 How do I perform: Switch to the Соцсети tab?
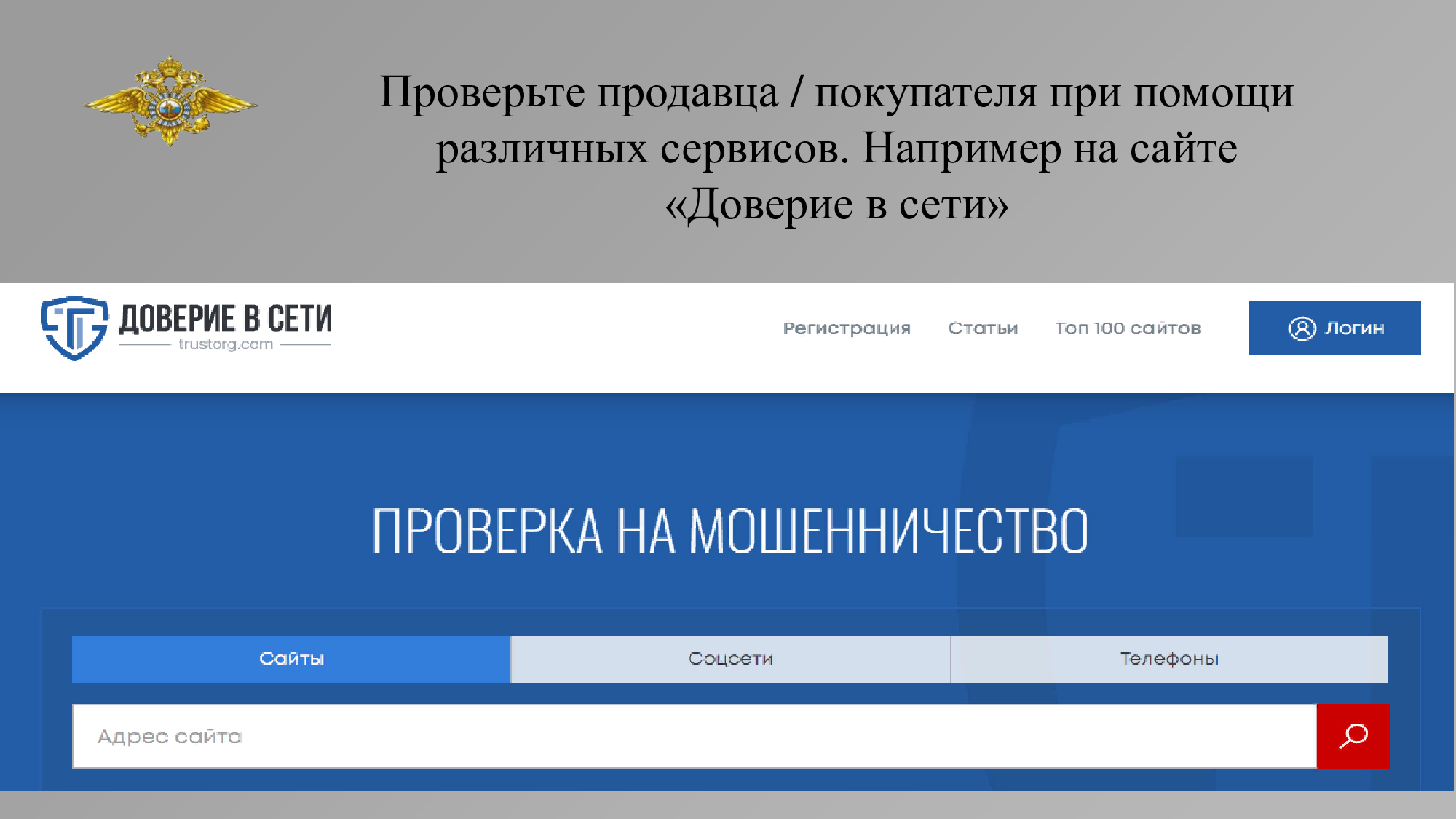click(x=731, y=659)
